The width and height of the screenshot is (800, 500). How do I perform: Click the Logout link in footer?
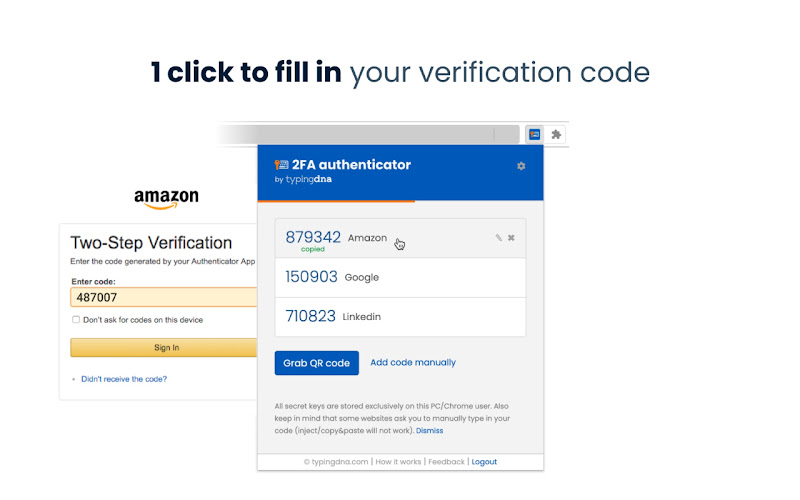coord(484,462)
